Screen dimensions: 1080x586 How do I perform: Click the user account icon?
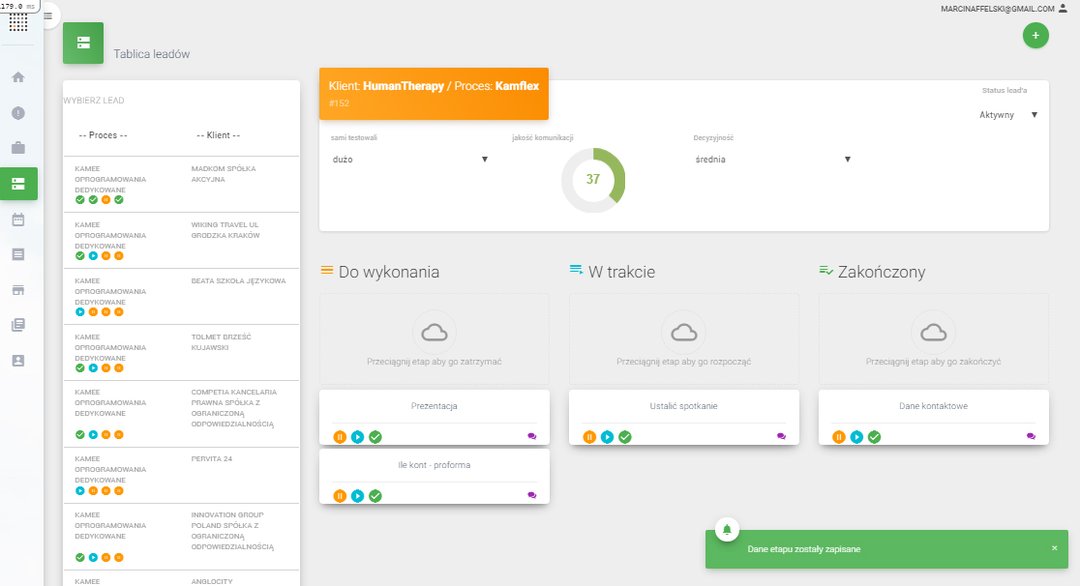[1062, 8]
